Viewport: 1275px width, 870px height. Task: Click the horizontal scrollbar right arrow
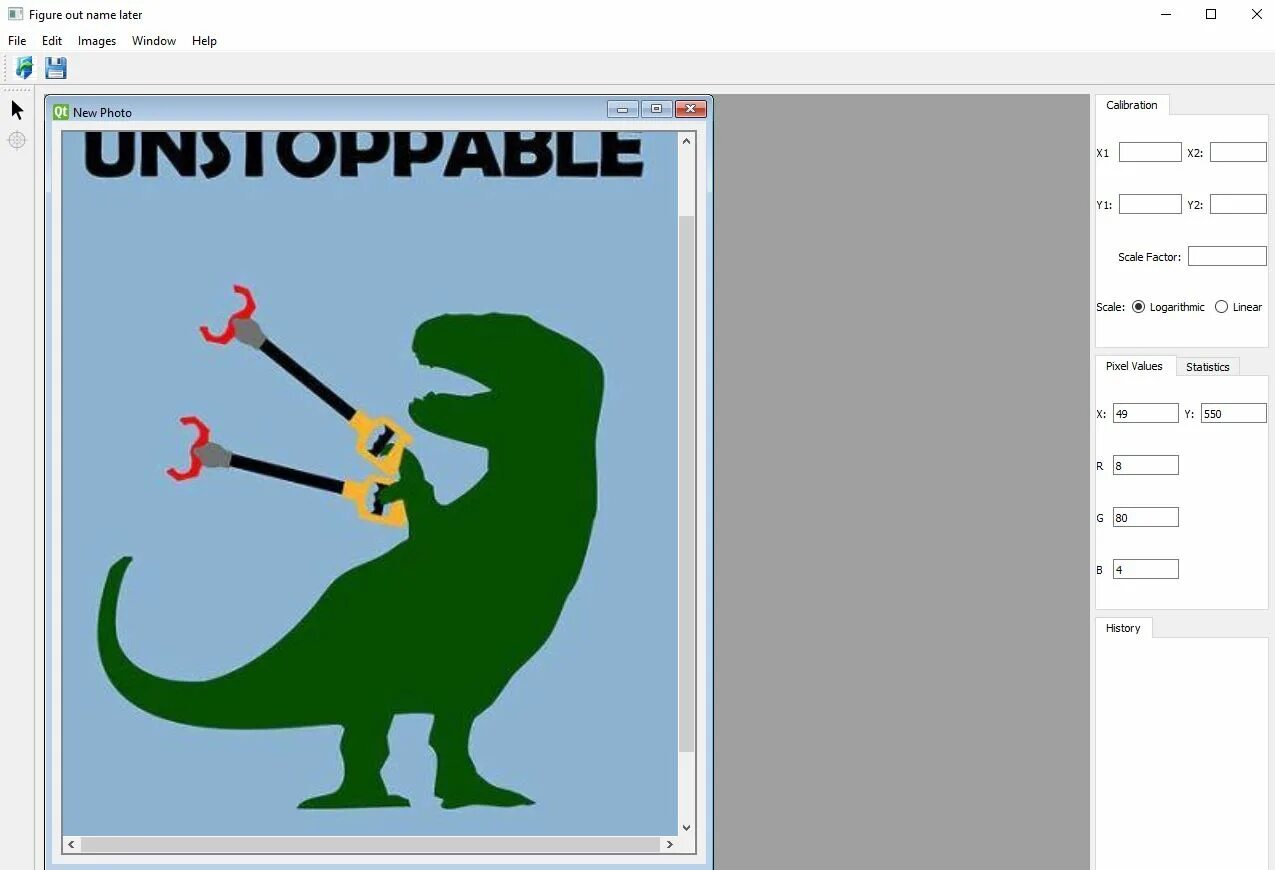click(669, 845)
